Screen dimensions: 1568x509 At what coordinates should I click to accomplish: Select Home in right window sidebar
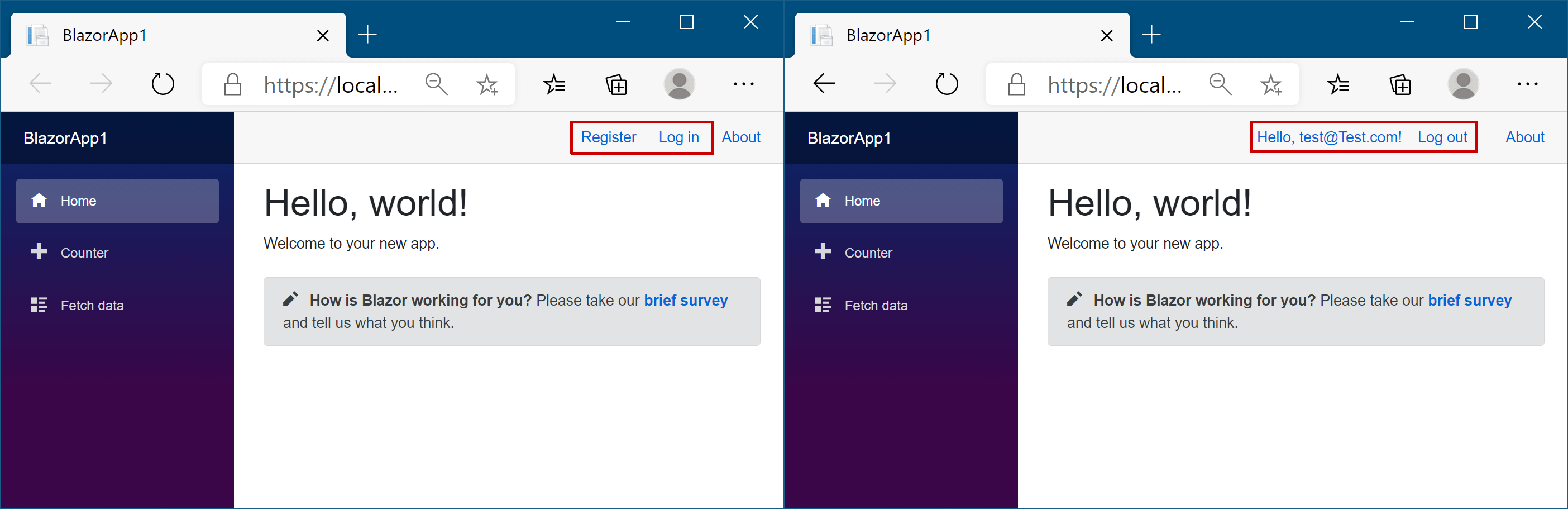pos(901,201)
